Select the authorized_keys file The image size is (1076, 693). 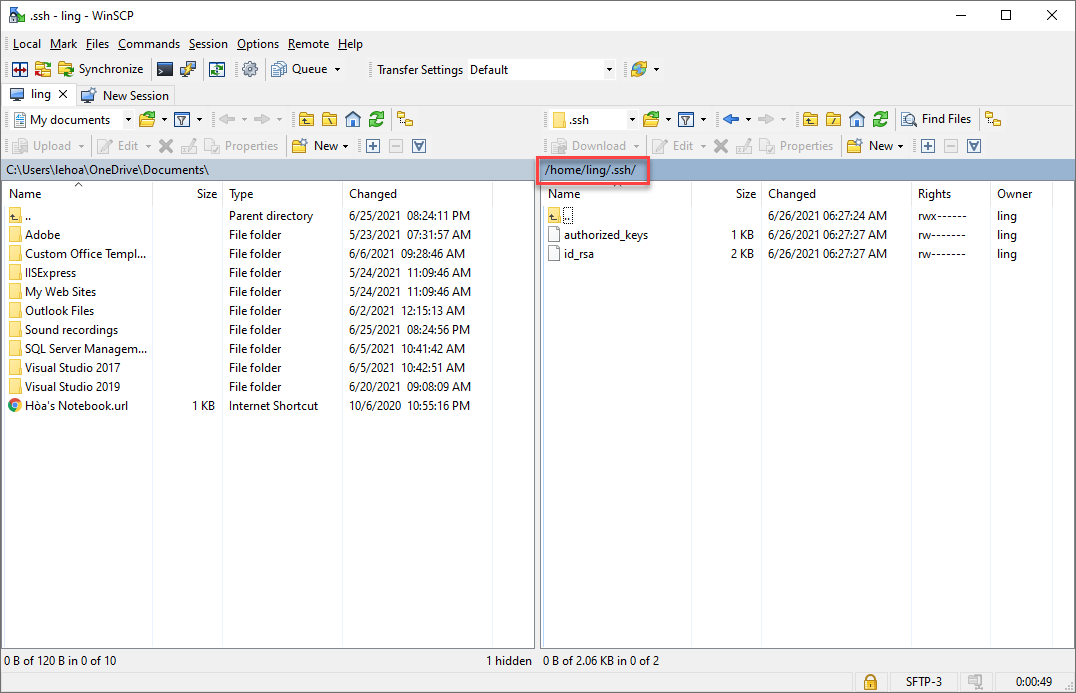point(606,235)
